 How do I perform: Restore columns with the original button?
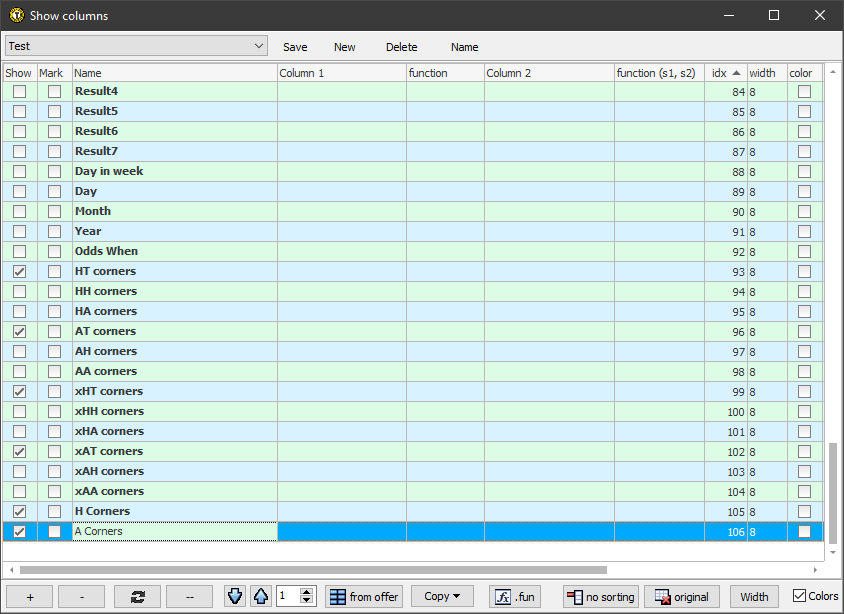(x=682, y=597)
